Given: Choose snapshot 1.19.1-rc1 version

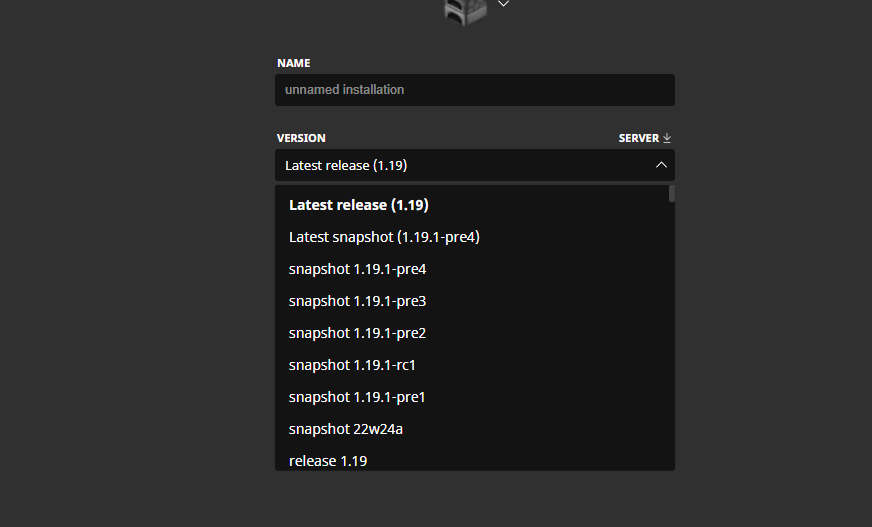Looking at the screenshot, I should (352, 365).
